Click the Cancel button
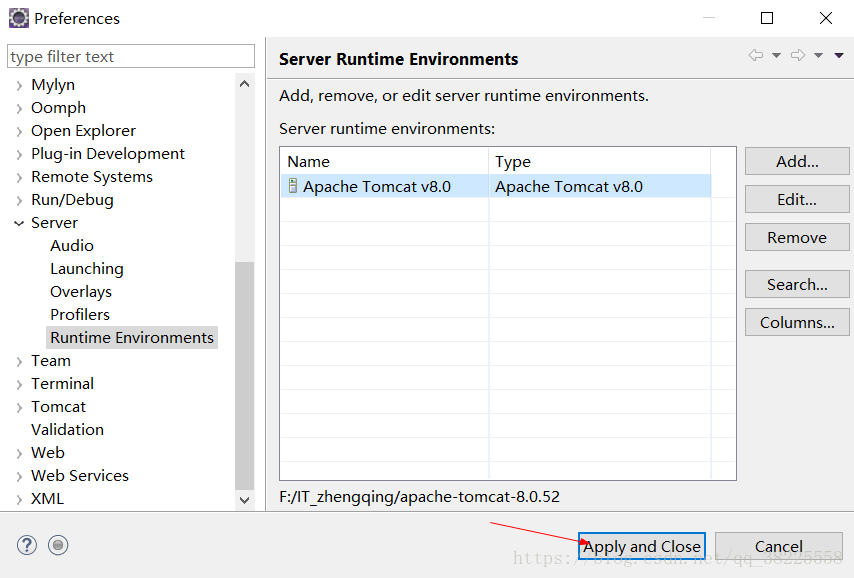Viewport: 854px width, 578px height. (779, 546)
